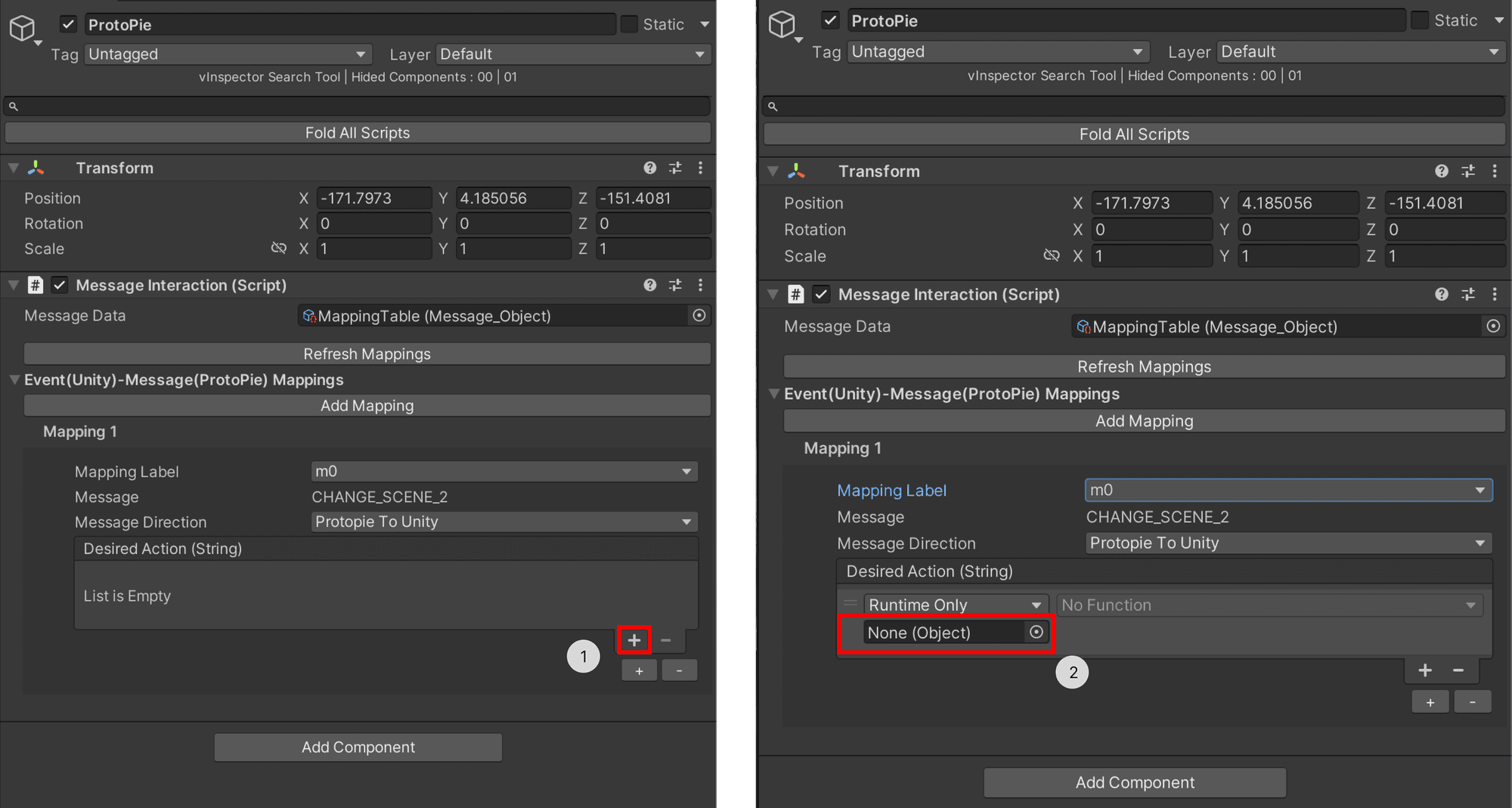Click the ProtoPie name field in right inspector
Image resolution: width=1512 pixels, height=808 pixels.
tap(1126, 20)
